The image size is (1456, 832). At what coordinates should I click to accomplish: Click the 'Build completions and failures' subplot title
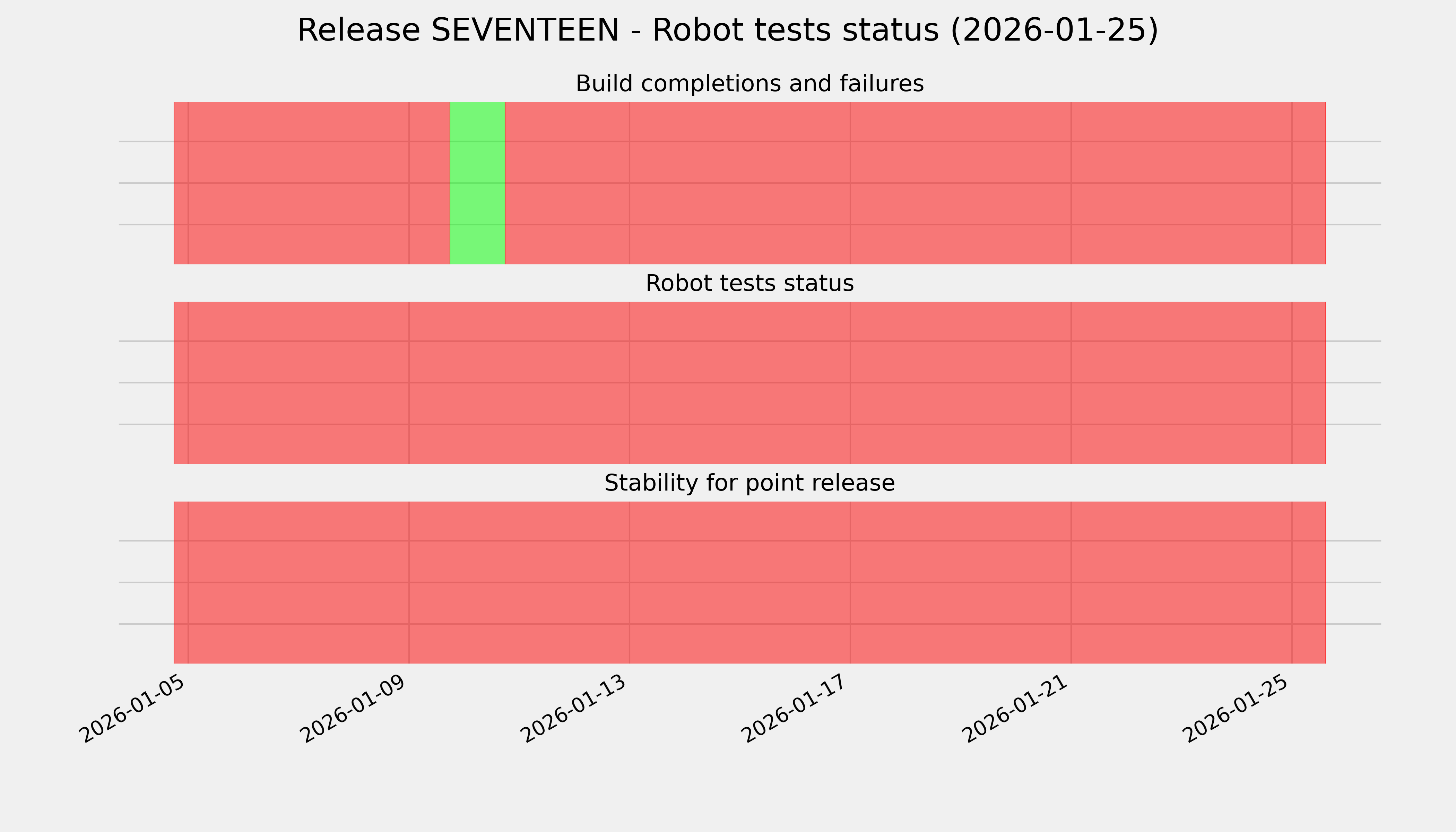749,84
